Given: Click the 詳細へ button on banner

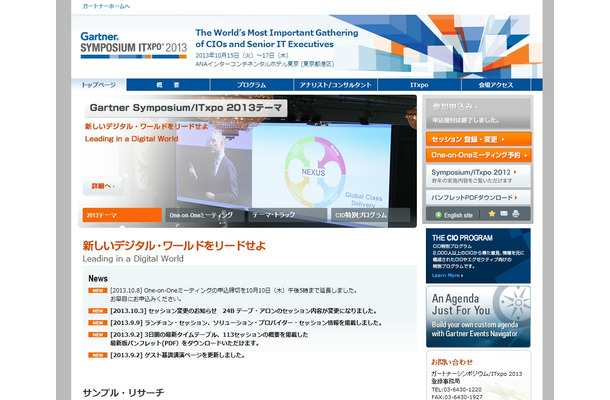Looking at the screenshot, I should [x=103, y=186].
